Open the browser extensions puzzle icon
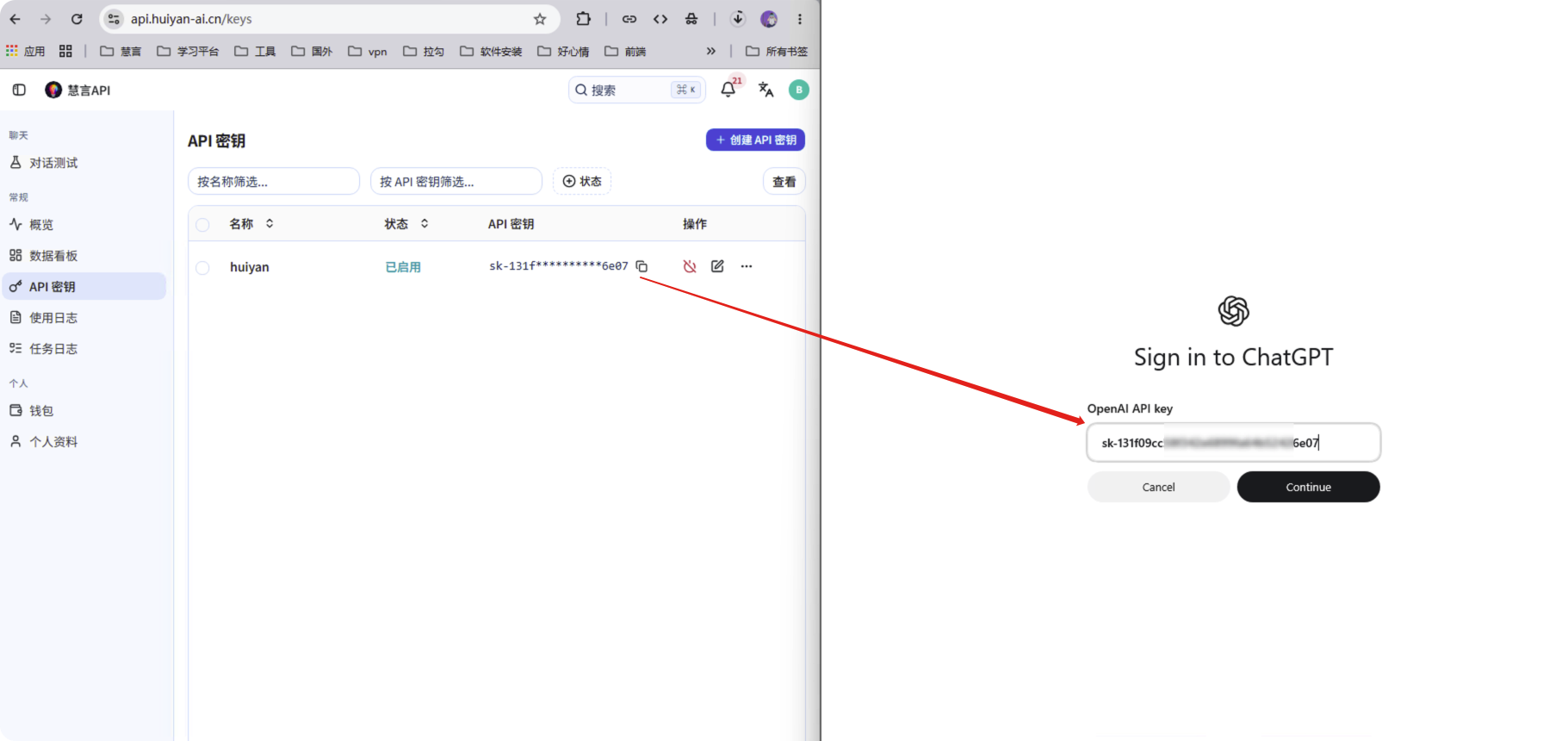Image resolution: width=1568 pixels, height=741 pixels. tap(583, 19)
